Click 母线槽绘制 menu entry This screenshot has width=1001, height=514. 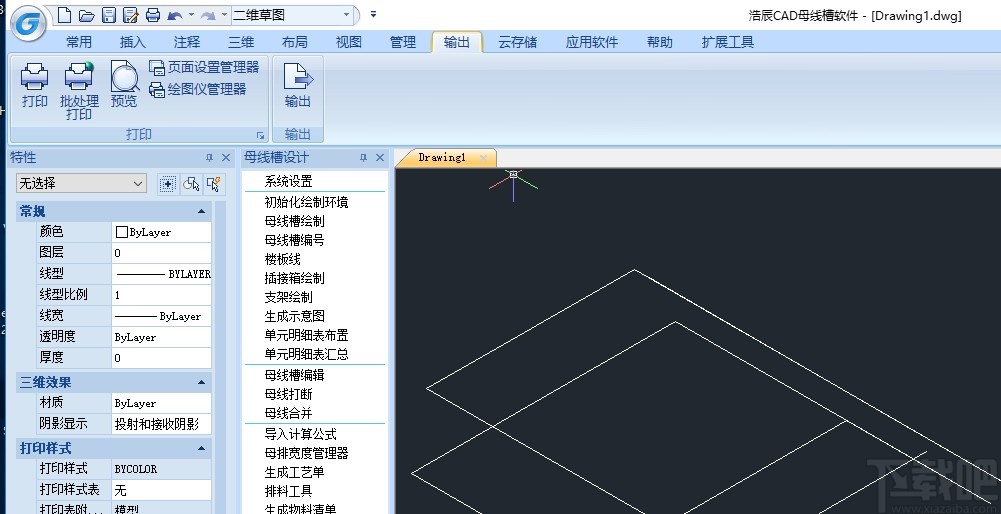pyautogui.click(x=294, y=222)
